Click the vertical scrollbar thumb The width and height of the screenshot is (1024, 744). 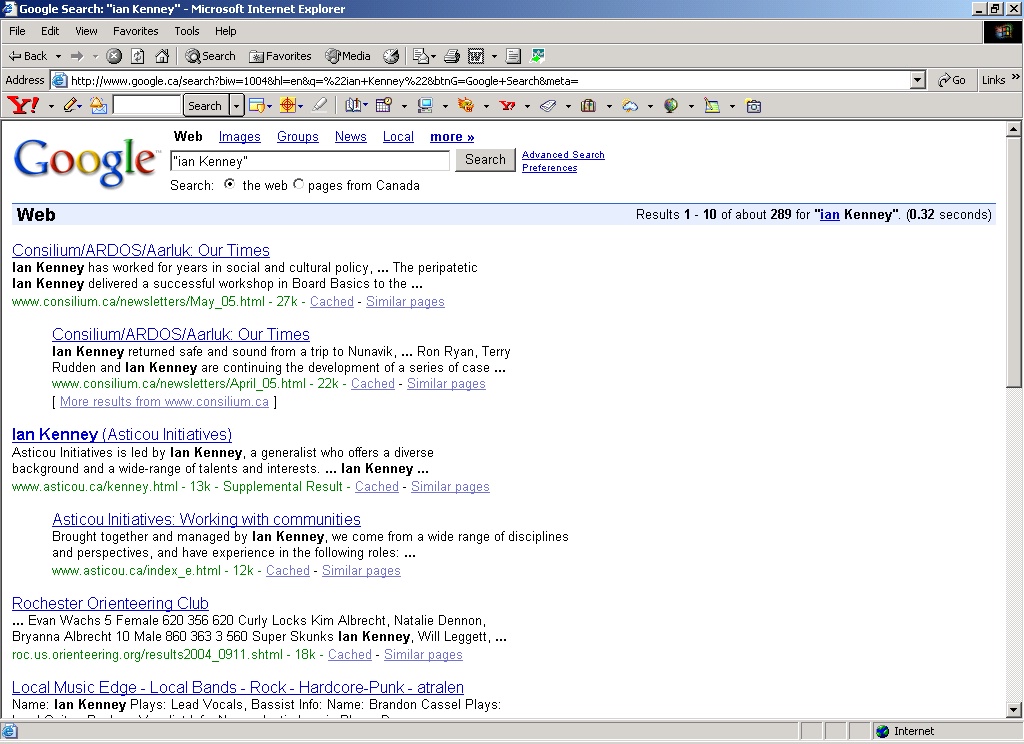[x=1014, y=262]
